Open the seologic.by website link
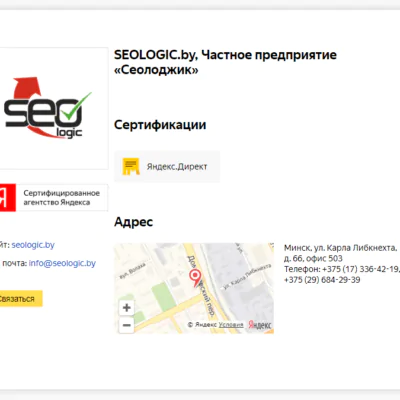400x400 pixels. pyautogui.click(x=33, y=245)
